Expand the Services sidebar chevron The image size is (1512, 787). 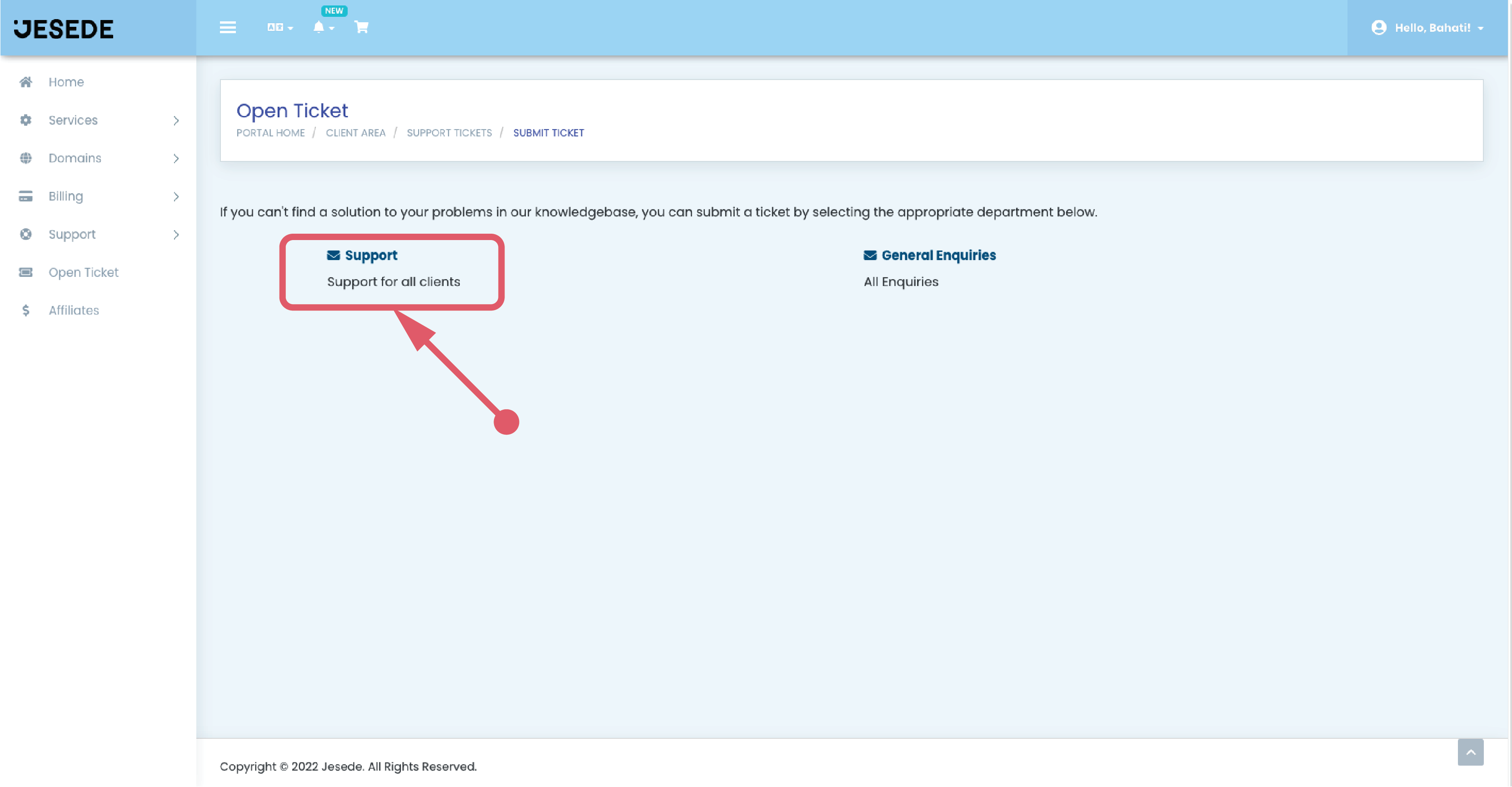(175, 120)
